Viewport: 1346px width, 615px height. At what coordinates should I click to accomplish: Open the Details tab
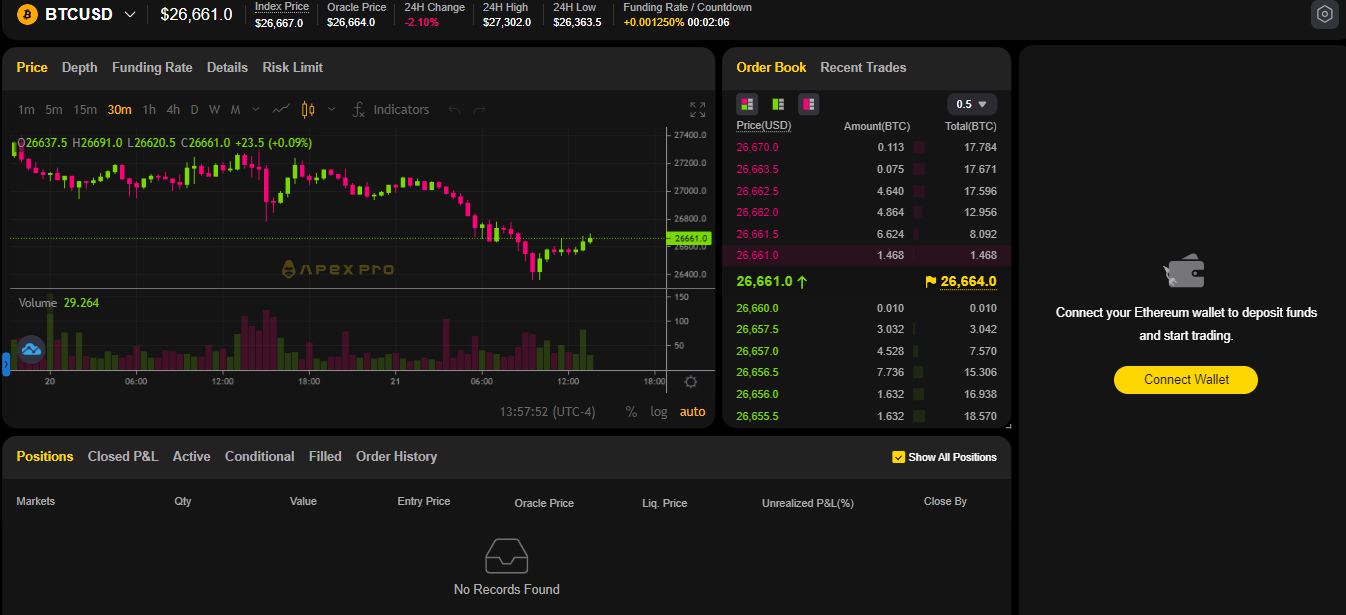227,67
